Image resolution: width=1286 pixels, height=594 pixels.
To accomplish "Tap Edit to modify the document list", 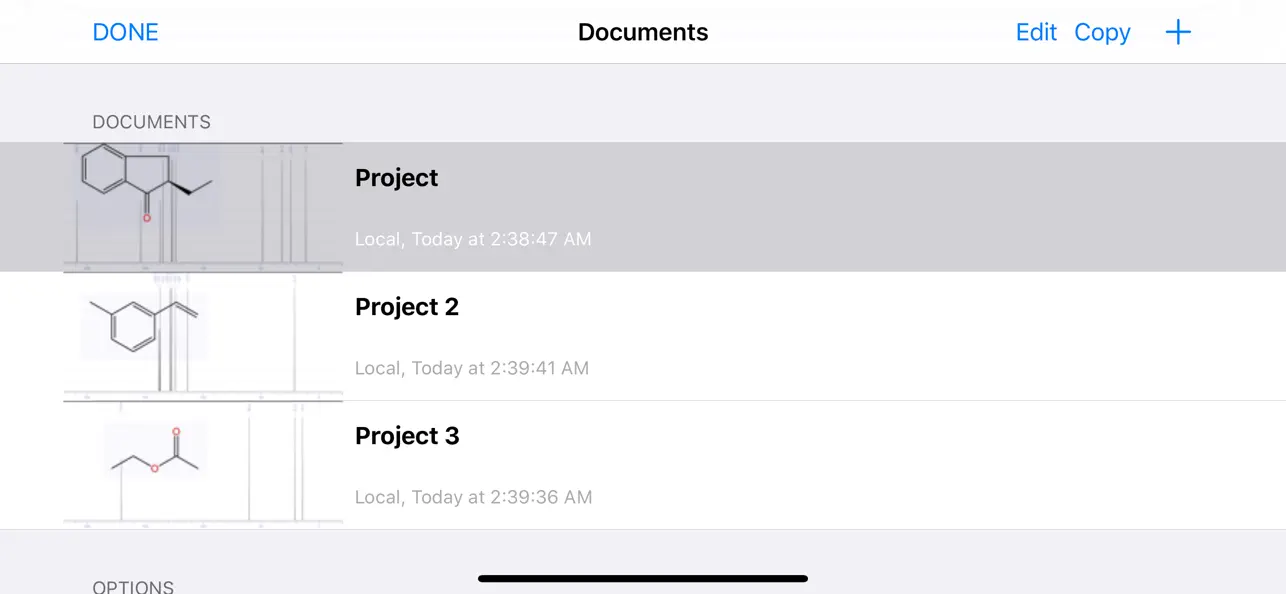I will coord(1036,32).
